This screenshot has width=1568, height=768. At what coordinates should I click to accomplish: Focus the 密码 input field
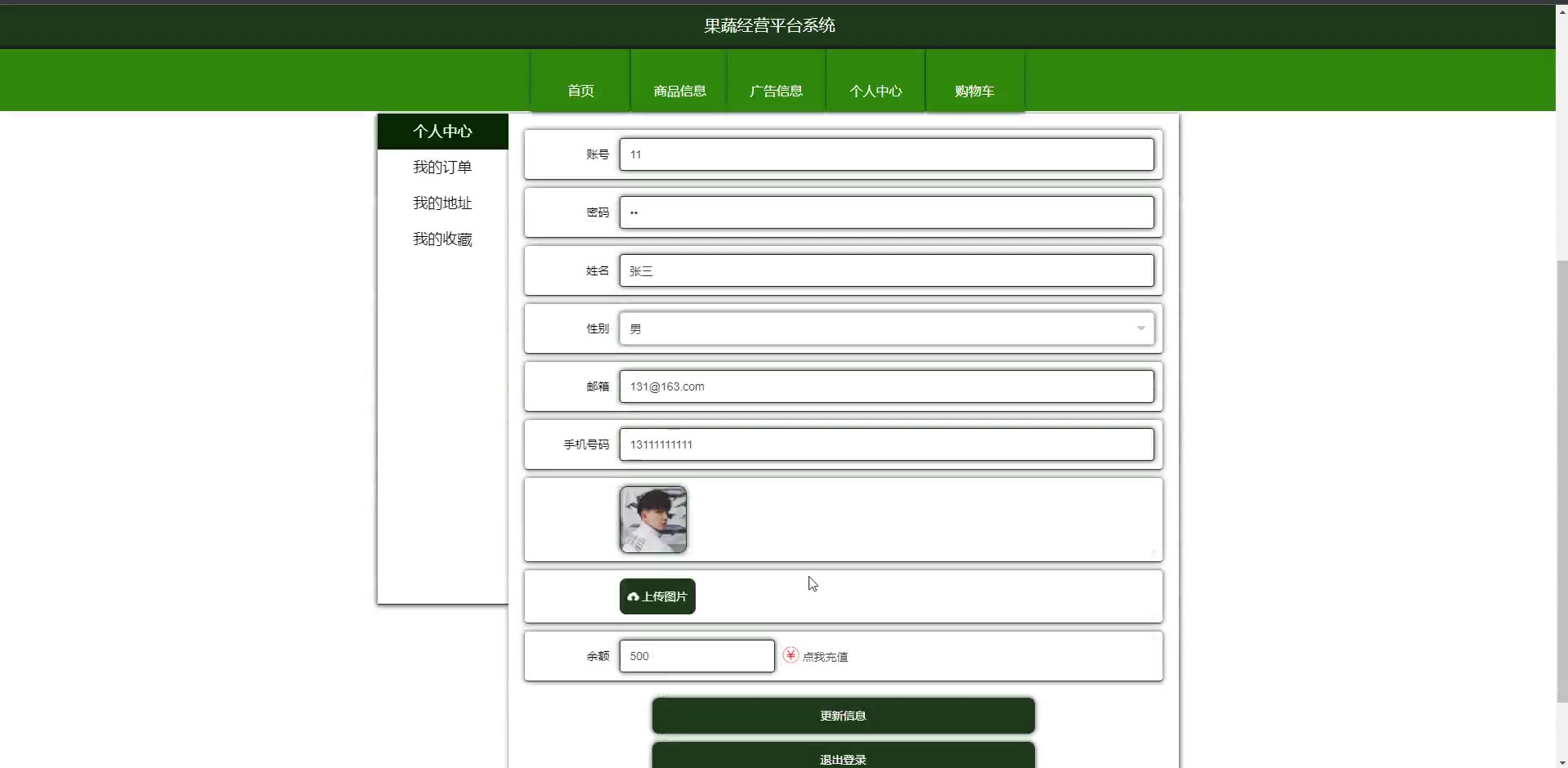(887, 212)
